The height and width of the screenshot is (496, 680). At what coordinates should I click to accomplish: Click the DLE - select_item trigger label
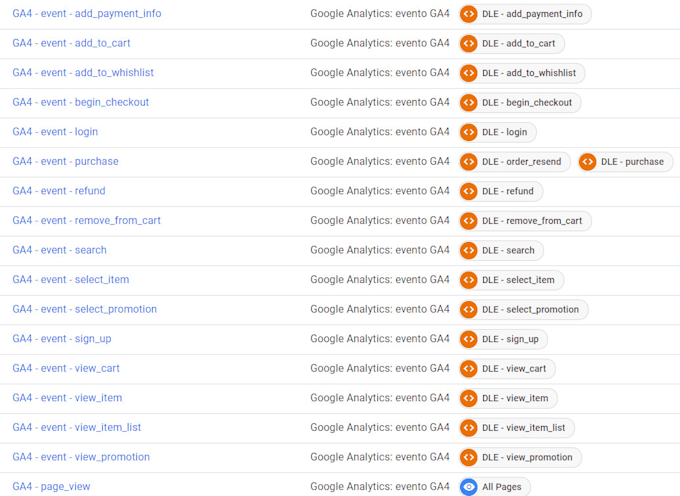[518, 280]
